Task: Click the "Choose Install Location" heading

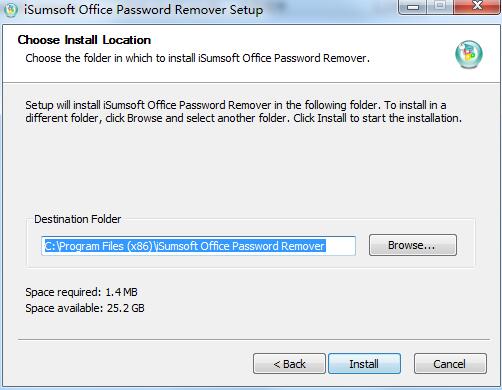Action: click(x=84, y=40)
